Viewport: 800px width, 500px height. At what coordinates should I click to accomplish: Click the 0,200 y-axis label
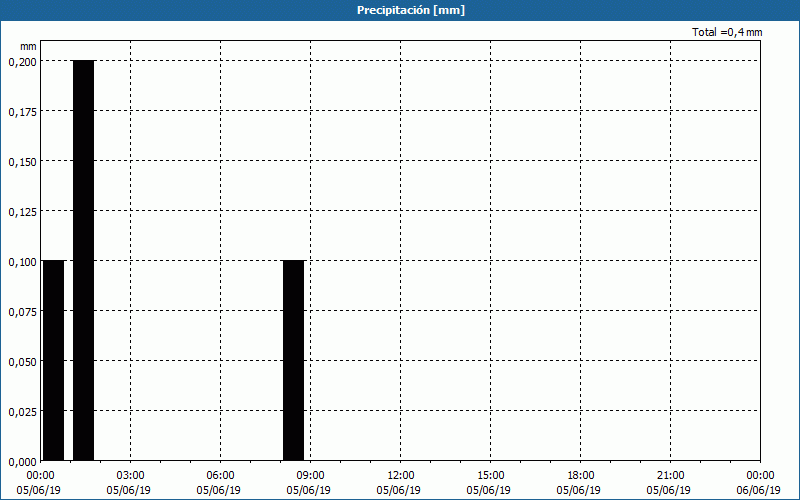22,62
